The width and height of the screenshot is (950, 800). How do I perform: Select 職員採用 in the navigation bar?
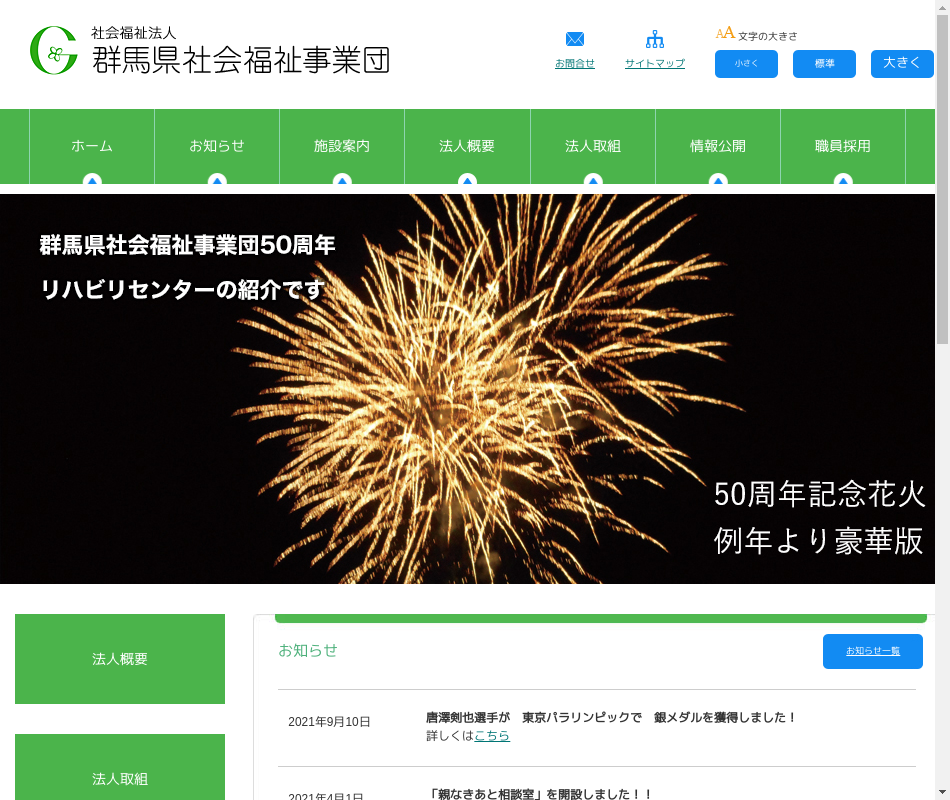click(x=843, y=146)
